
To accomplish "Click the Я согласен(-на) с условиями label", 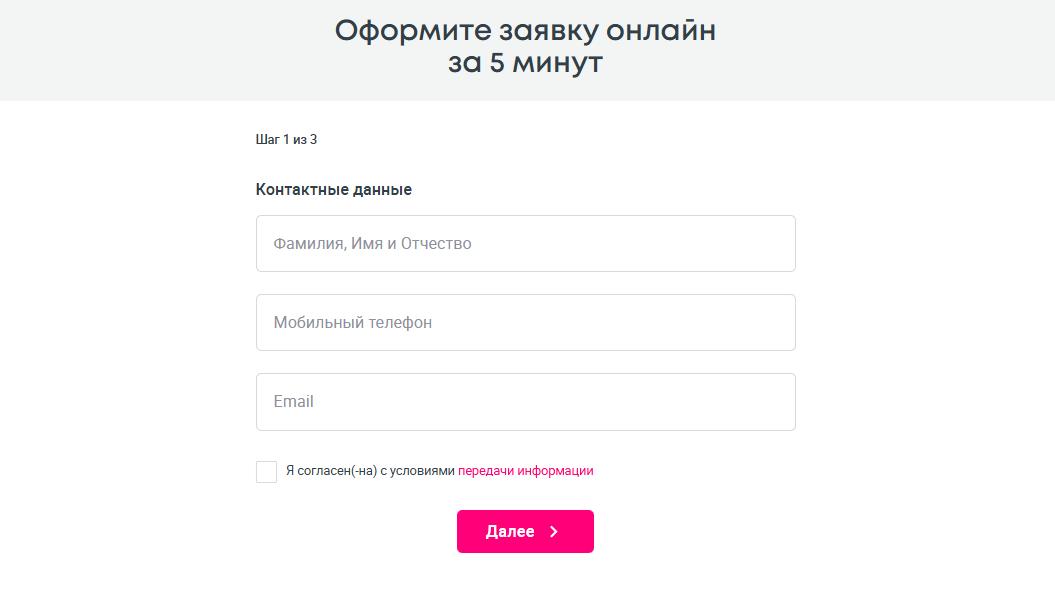I will pos(369,471).
